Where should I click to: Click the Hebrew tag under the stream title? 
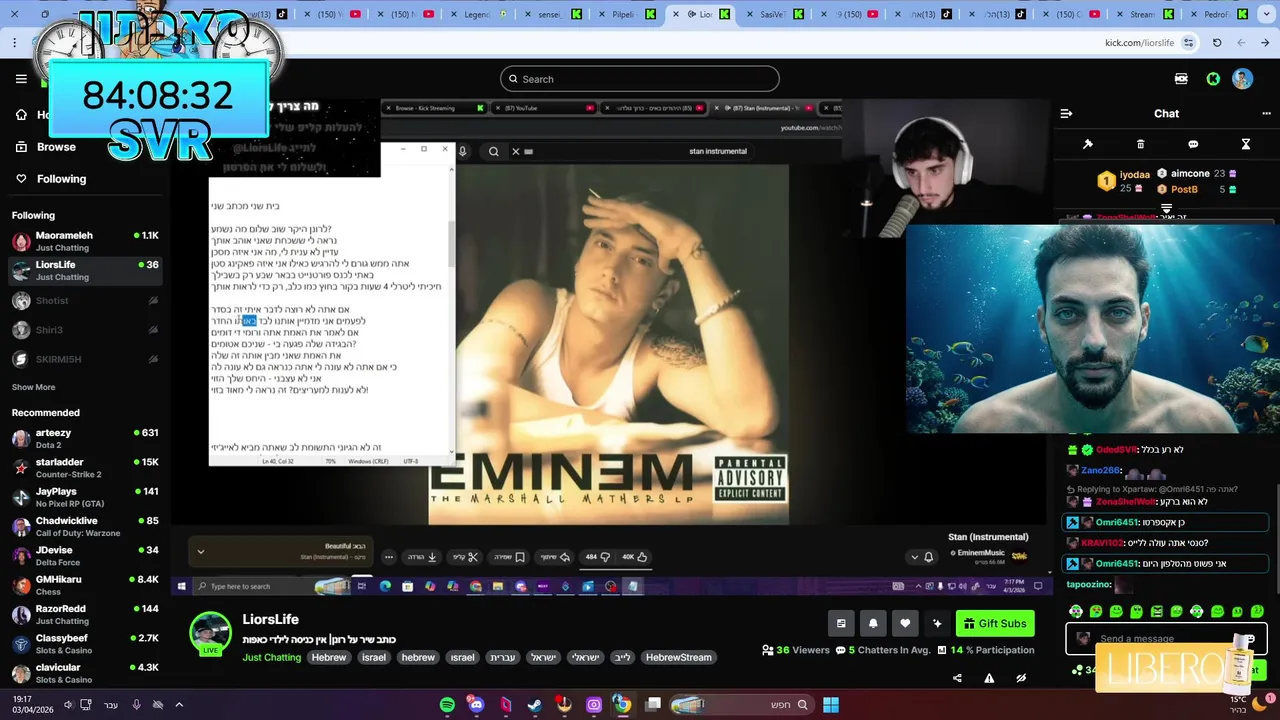pyautogui.click(x=328, y=657)
